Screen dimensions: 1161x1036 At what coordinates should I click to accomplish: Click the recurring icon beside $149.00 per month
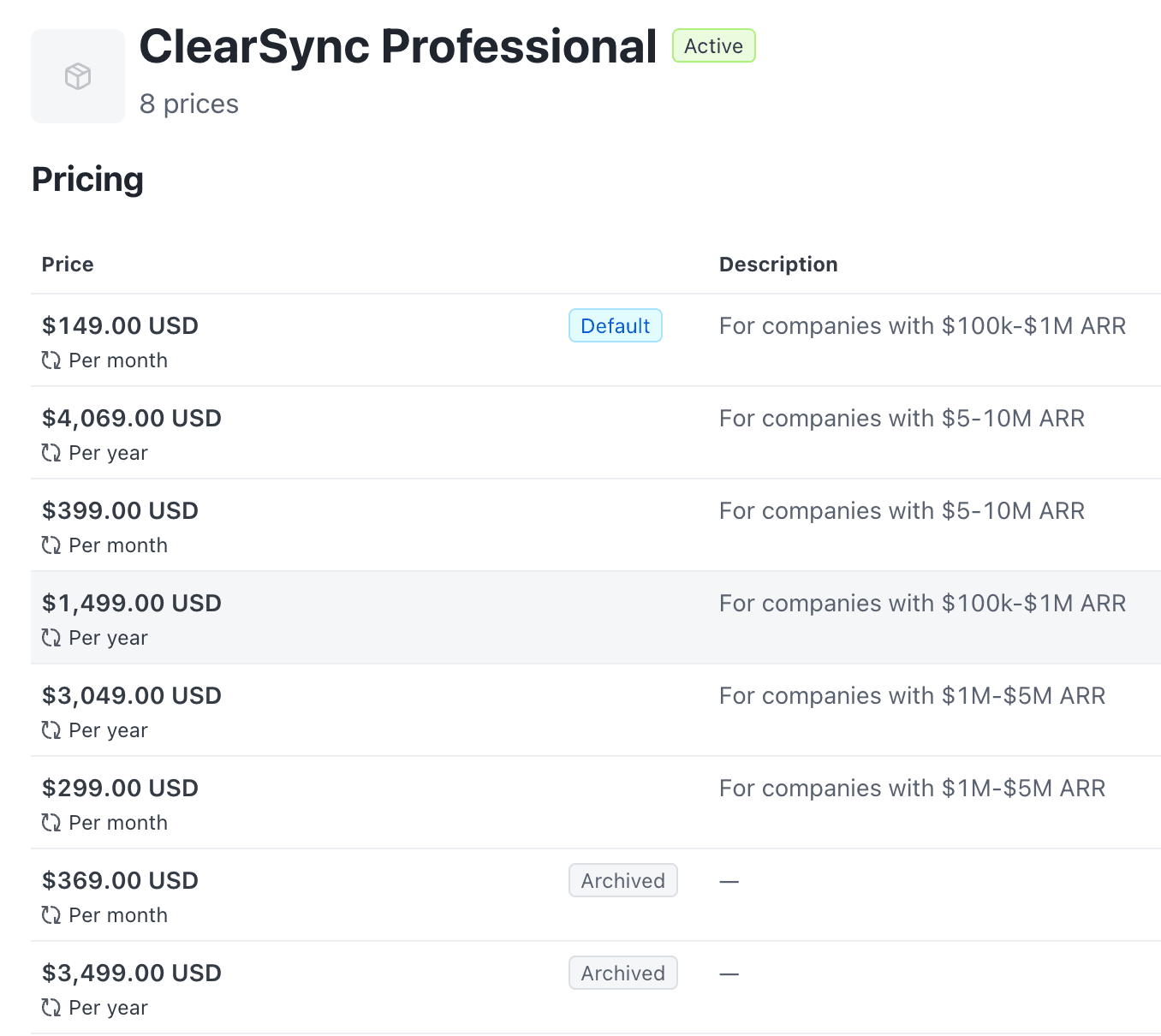tap(51, 360)
